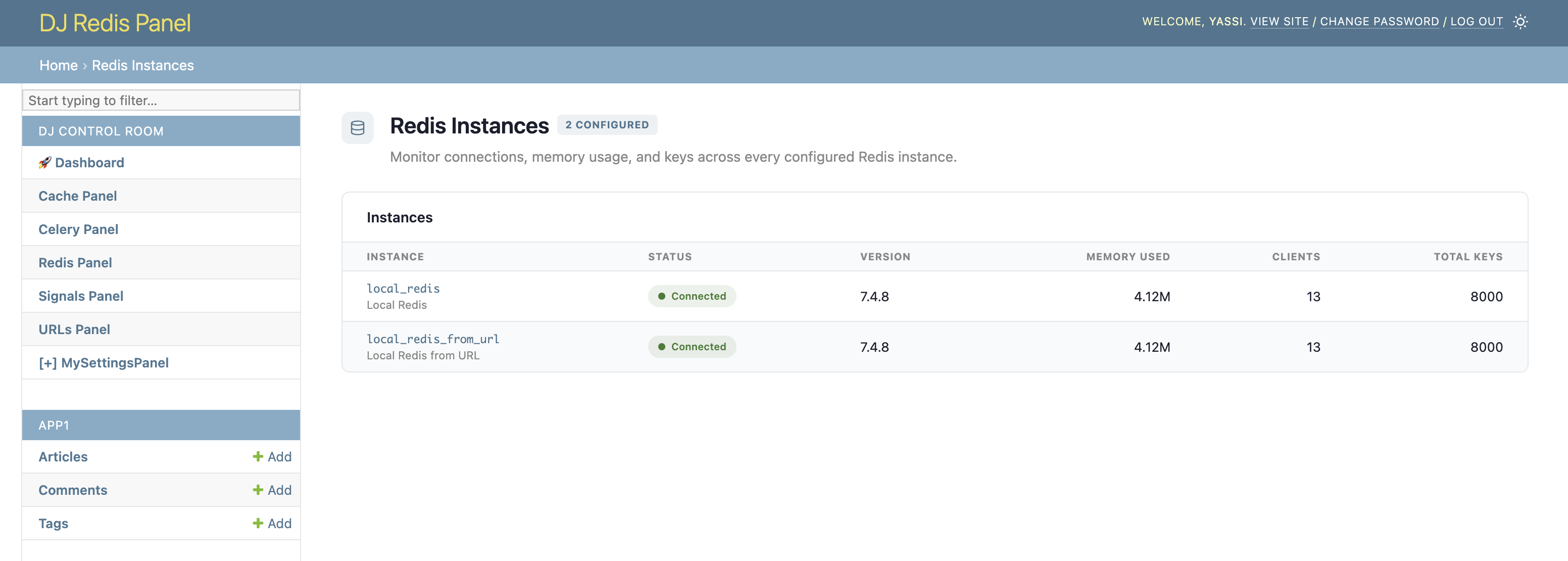Click the plus icon next to Comments
This screenshot has width=1568, height=561.
(x=258, y=490)
